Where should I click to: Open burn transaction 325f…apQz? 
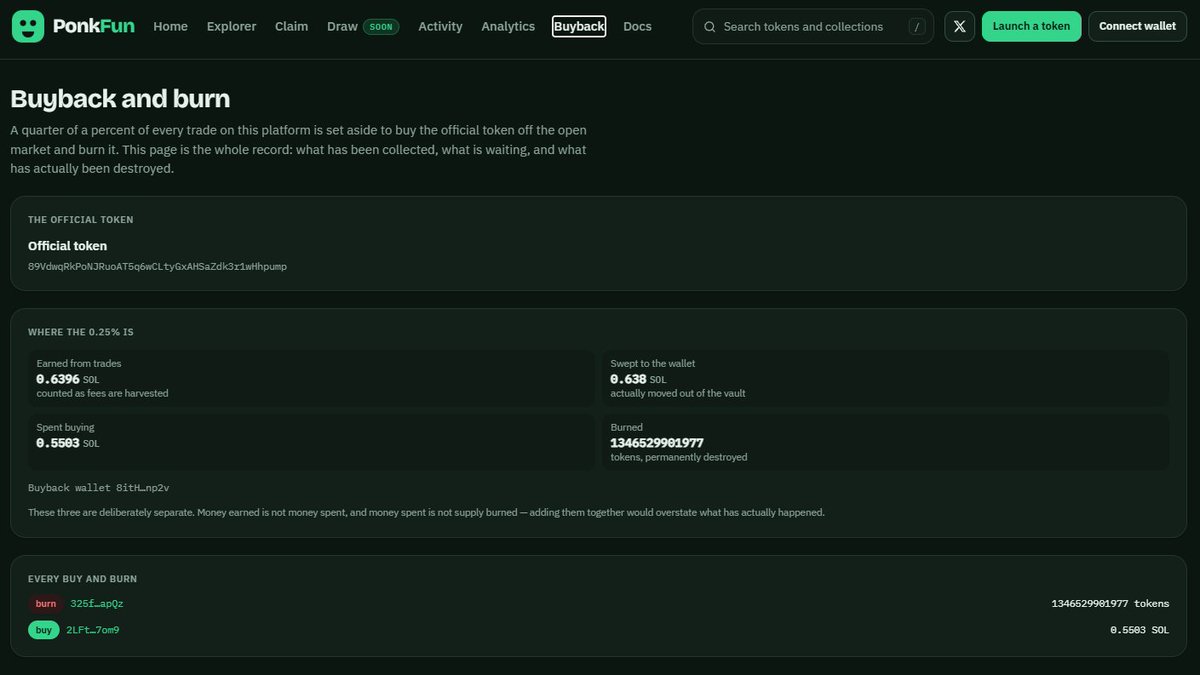point(97,604)
